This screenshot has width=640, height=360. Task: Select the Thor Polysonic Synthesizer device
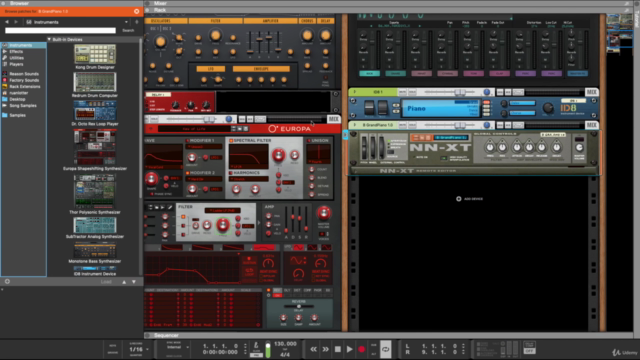pos(95,194)
